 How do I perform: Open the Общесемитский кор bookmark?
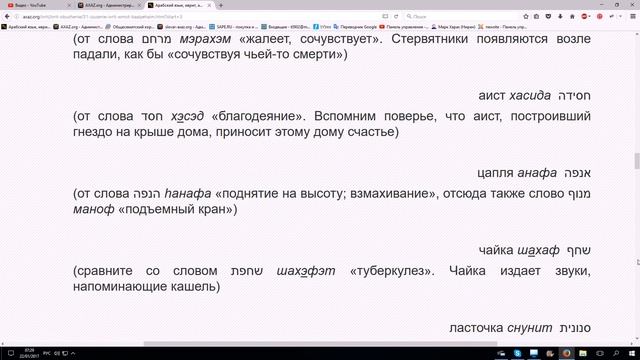click(129, 27)
